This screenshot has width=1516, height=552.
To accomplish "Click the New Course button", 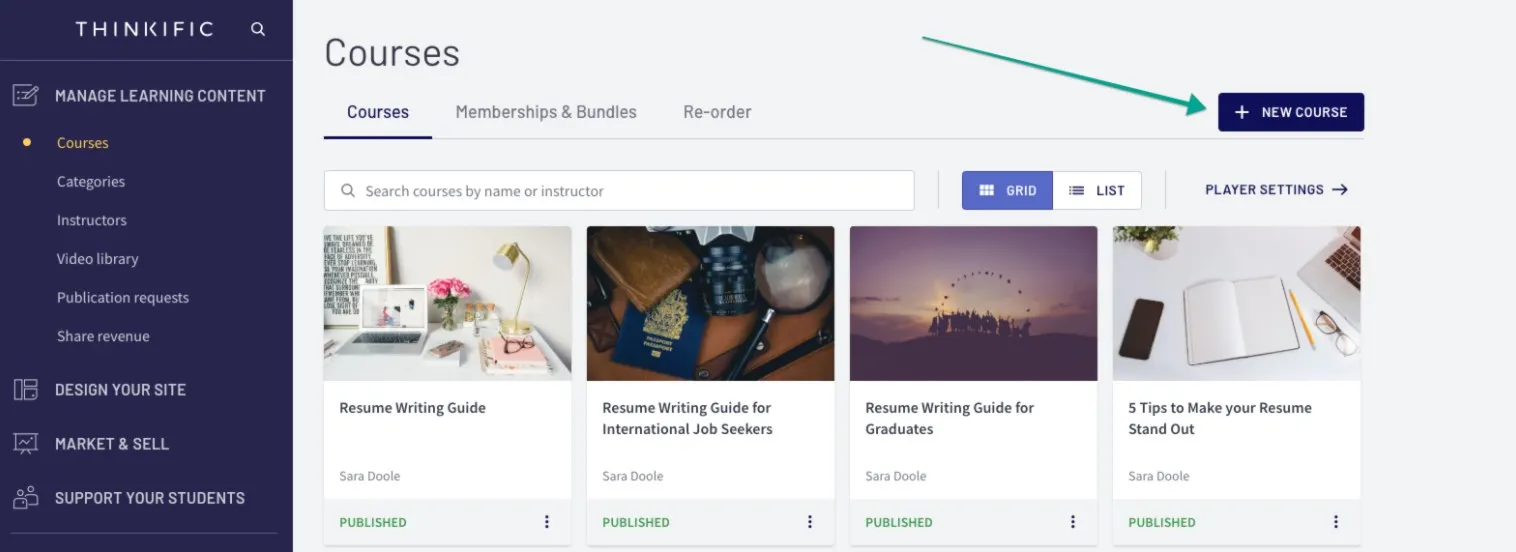I will tap(1291, 112).
